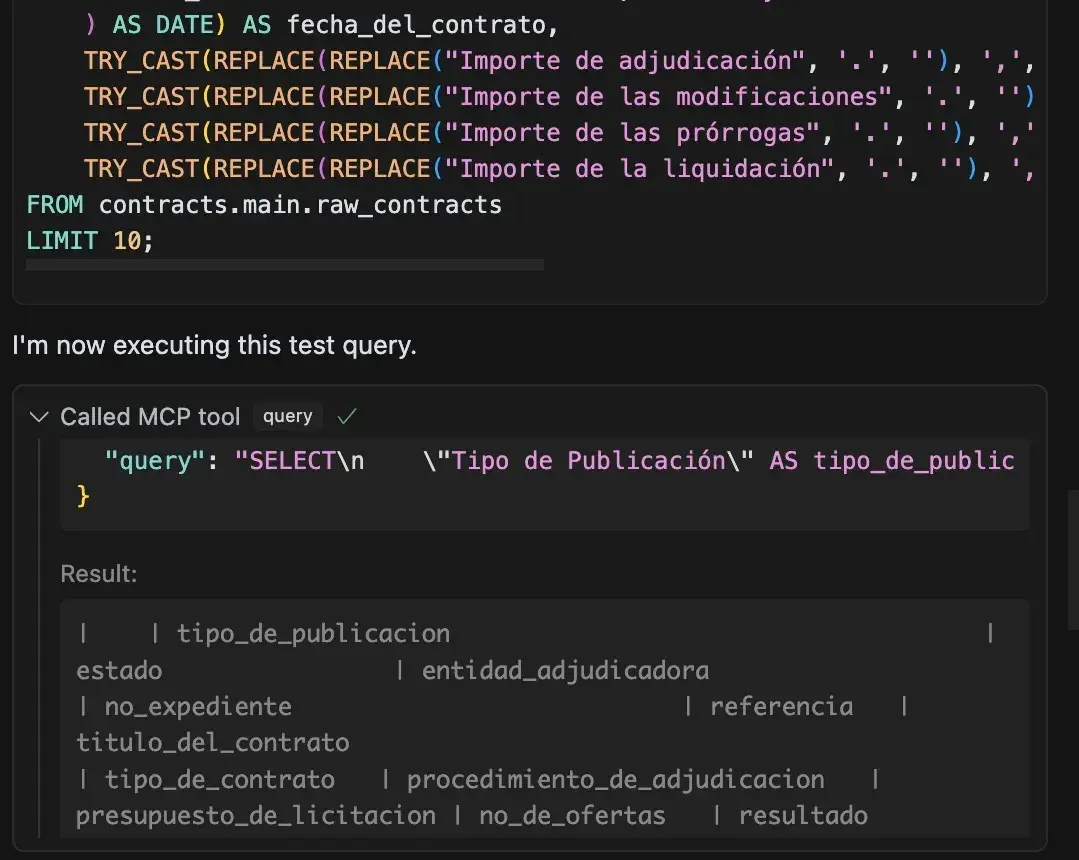This screenshot has width=1079, height=860.
Task: Click the "referencia" column header
Action: pos(782,707)
